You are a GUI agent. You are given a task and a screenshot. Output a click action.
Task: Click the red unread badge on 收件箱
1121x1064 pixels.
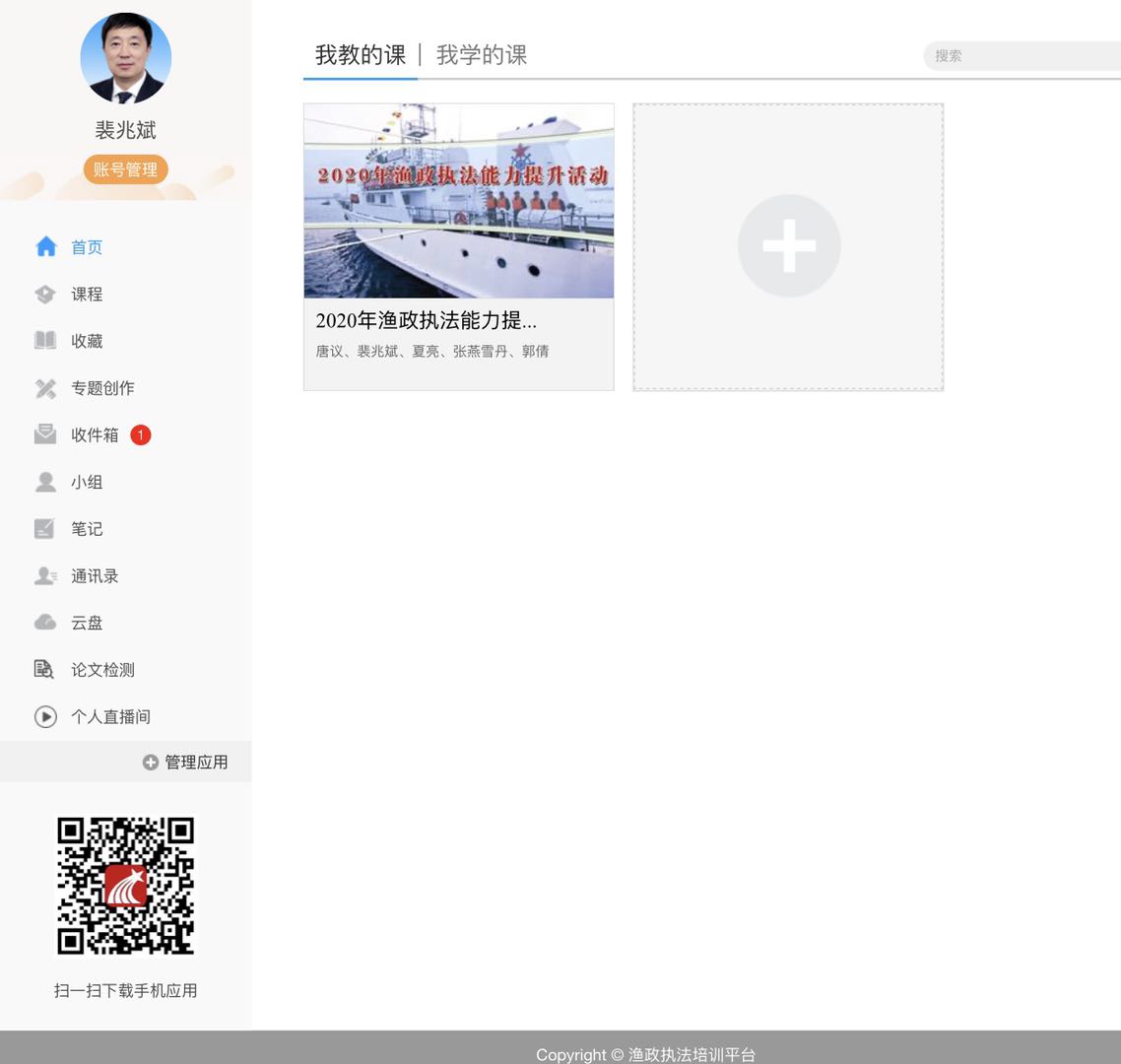pyautogui.click(x=141, y=434)
